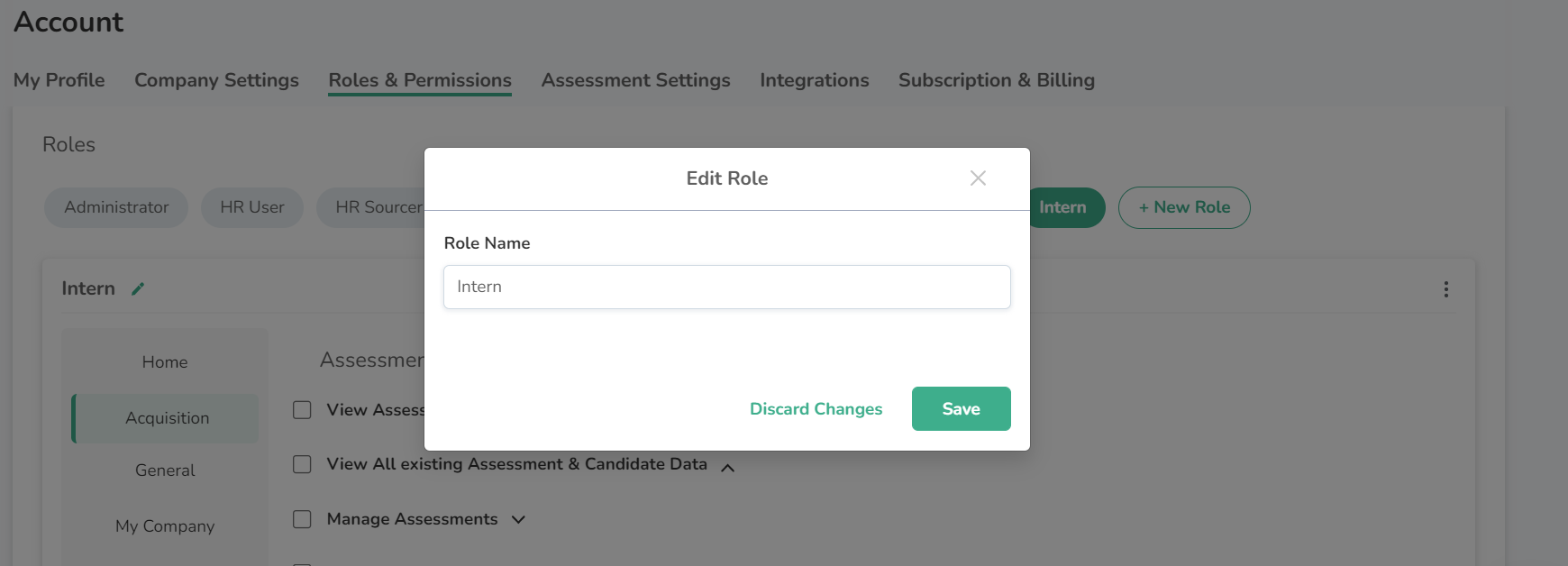
Task: Close the Edit Role dialog with X
Action: pyautogui.click(x=978, y=178)
